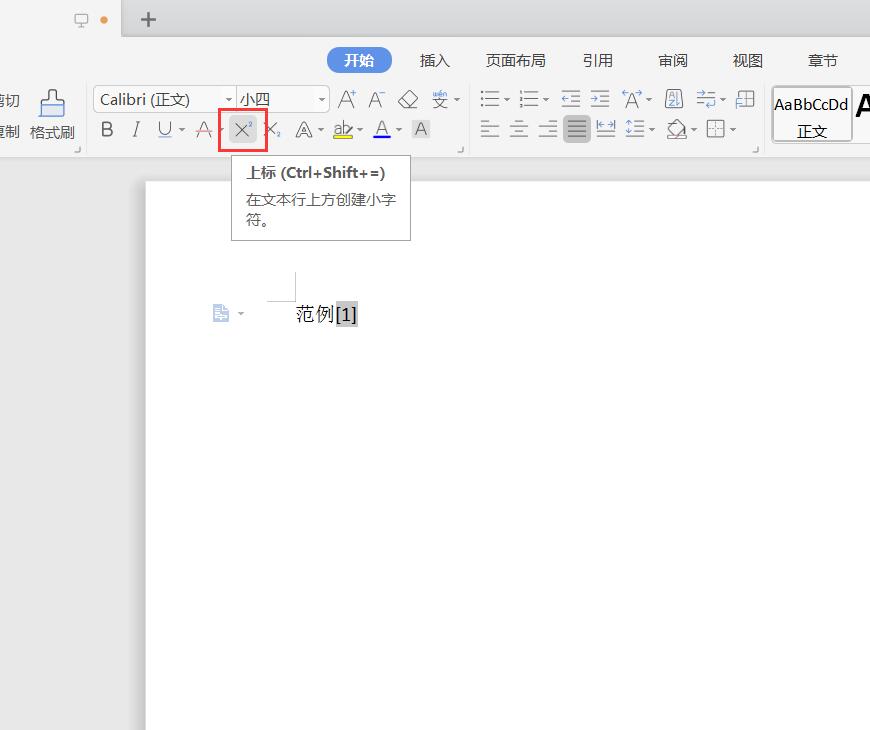
Task: Open the sort tool
Action: (674, 99)
